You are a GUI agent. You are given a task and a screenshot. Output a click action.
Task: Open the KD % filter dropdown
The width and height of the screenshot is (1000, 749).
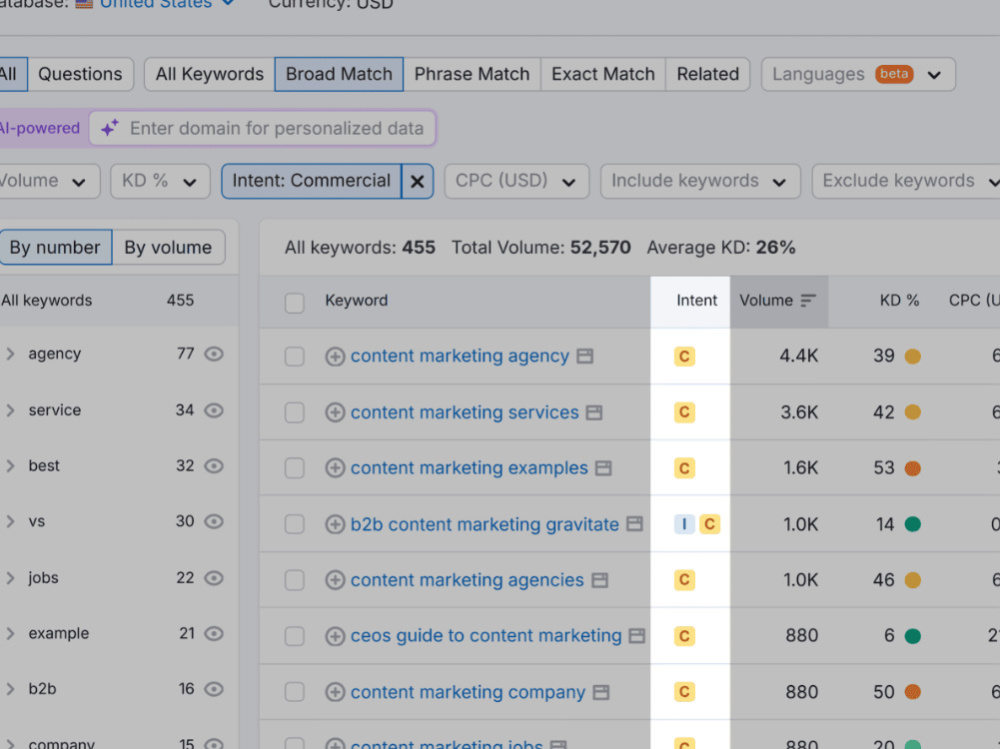pos(160,181)
